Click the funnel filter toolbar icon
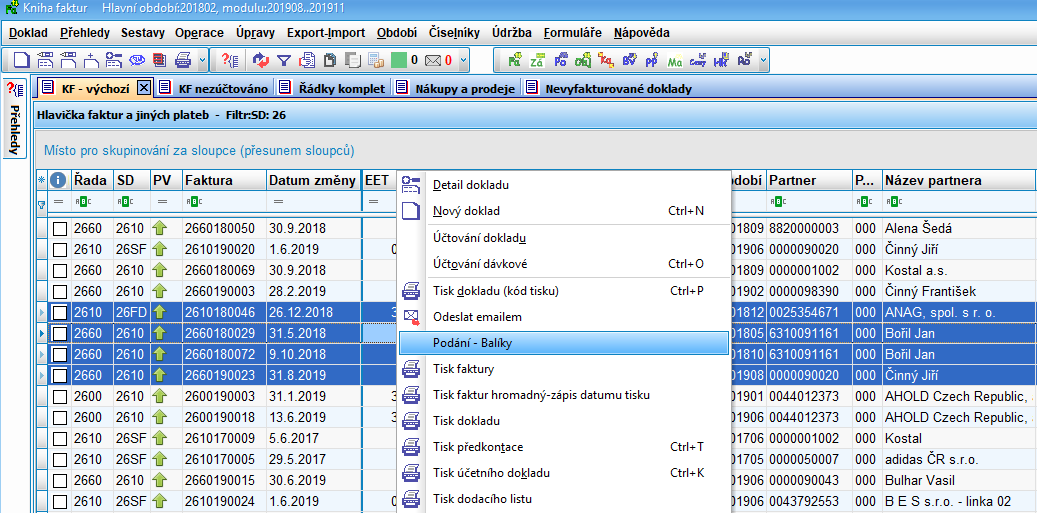This screenshot has width=1037, height=513. (284, 60)
